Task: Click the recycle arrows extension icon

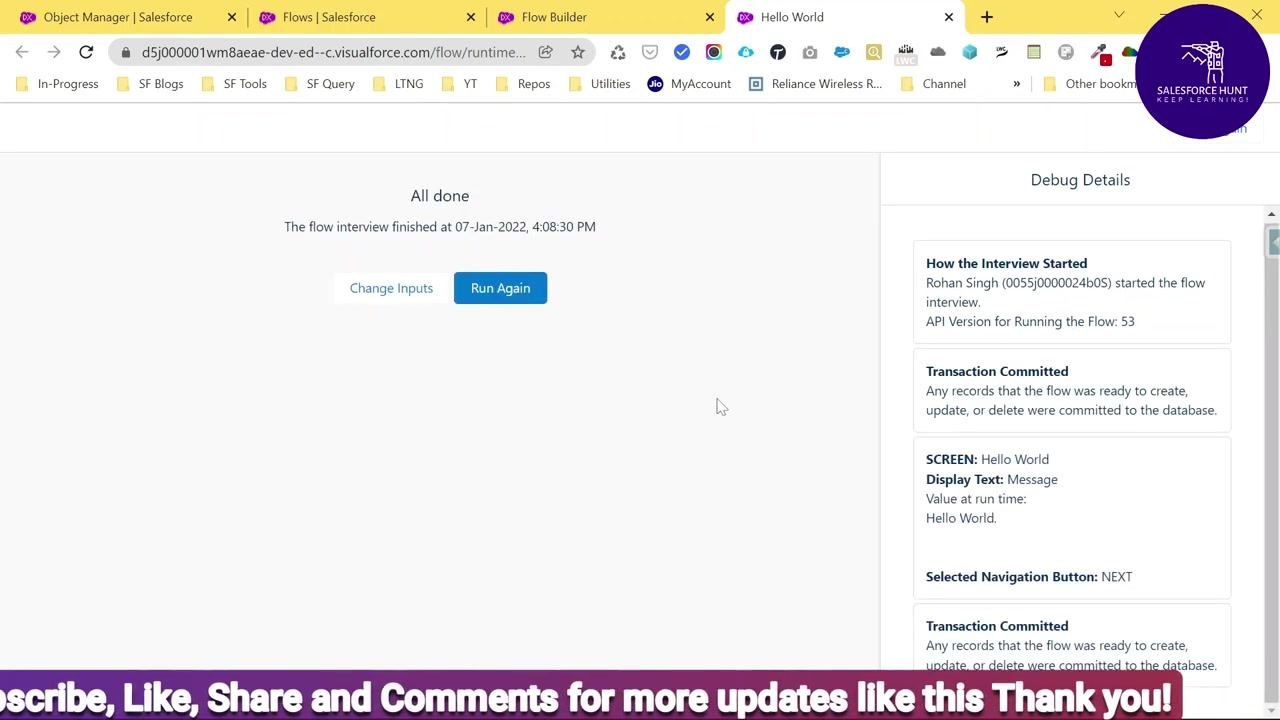Action: 618,52
